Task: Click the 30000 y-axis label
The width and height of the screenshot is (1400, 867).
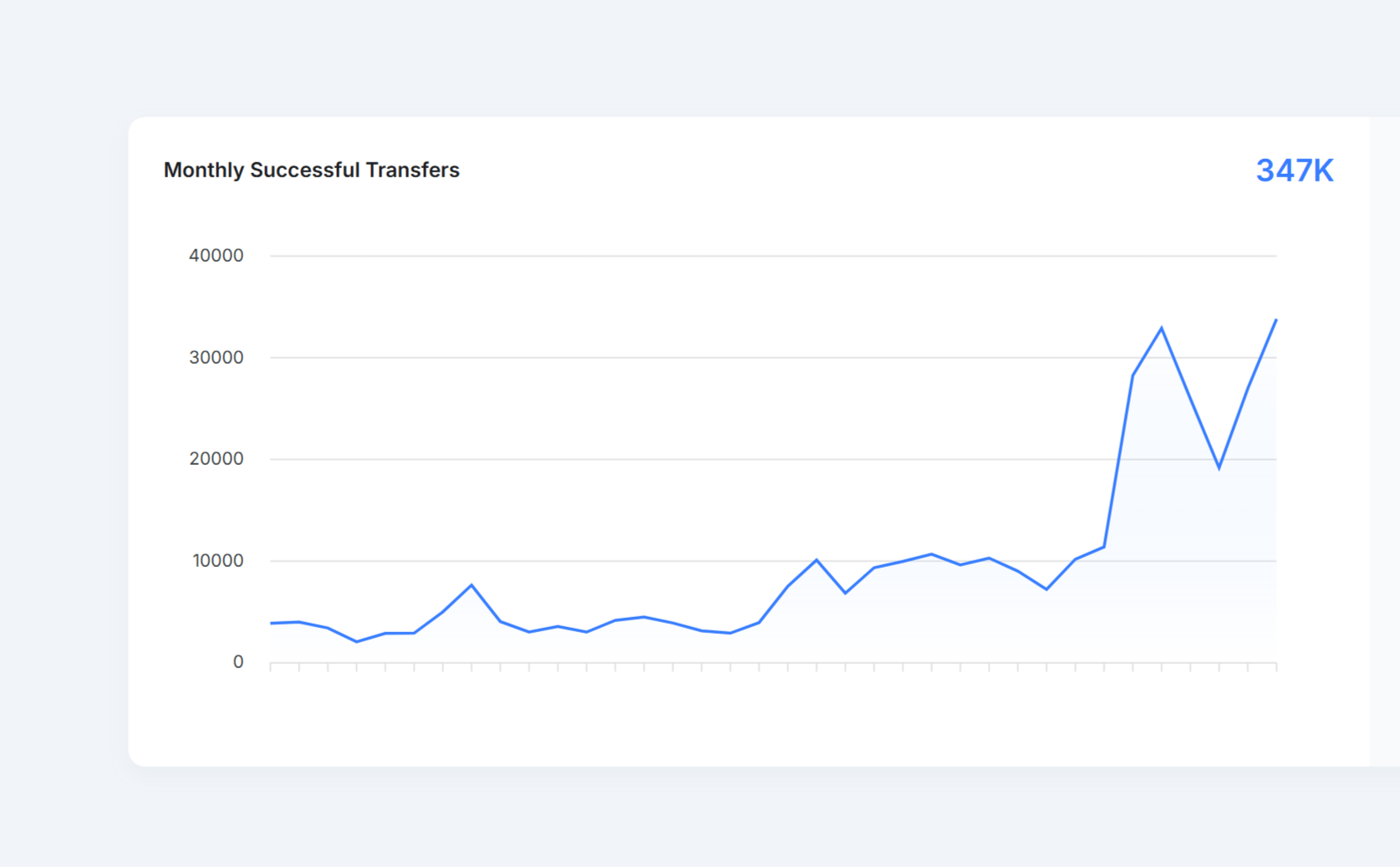Action: tap(216, 358)
